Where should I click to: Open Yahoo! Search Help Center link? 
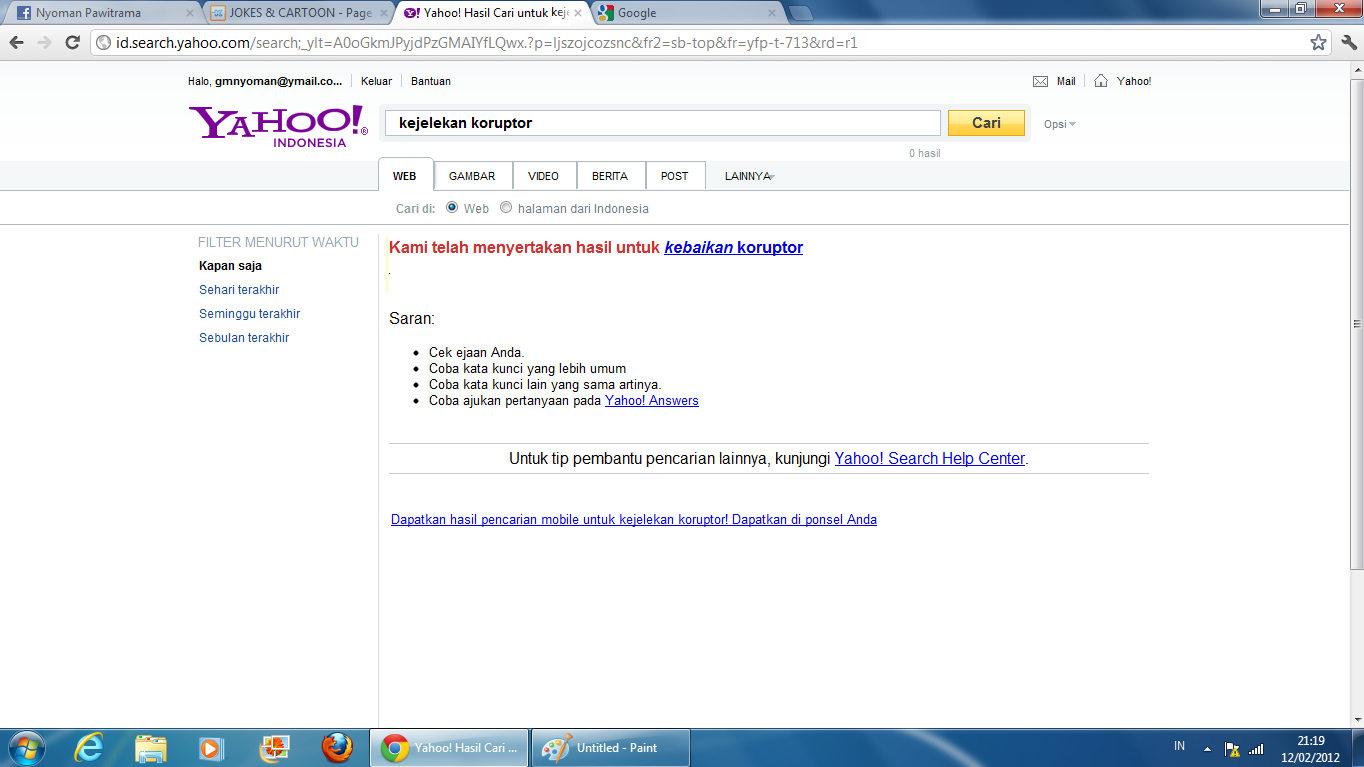click(930, 459)
